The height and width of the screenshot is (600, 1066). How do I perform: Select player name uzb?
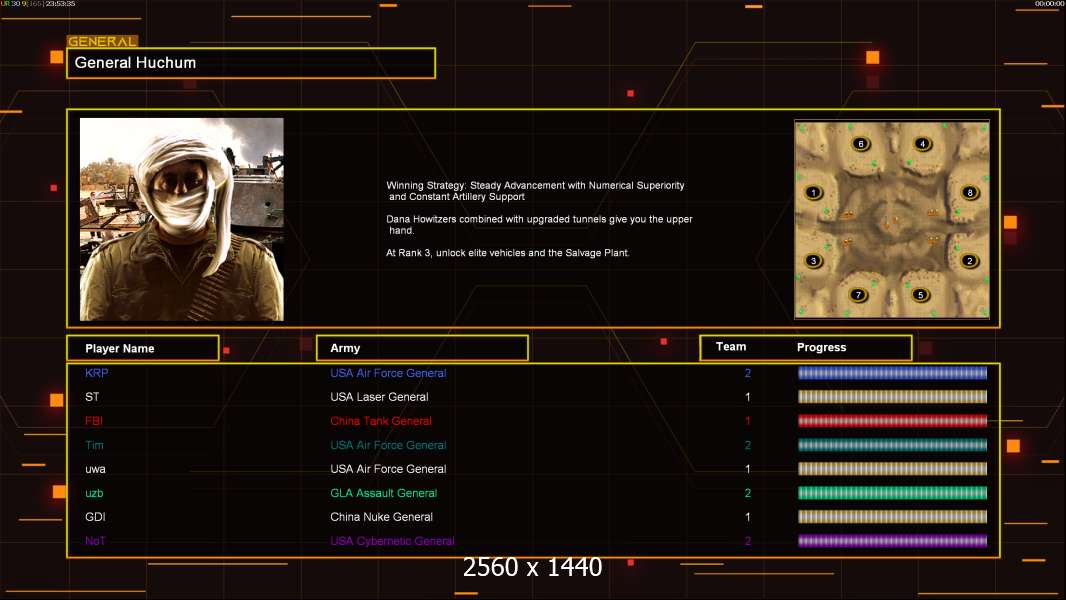click(94, 493)
